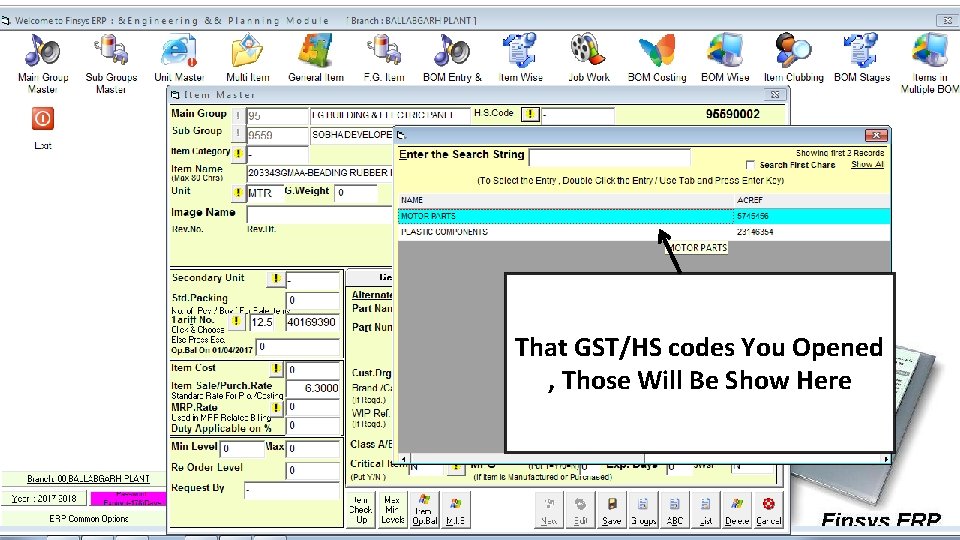Select the PLASTIC COMPONENTS row

pyautogui.click(x=643, y=232)
